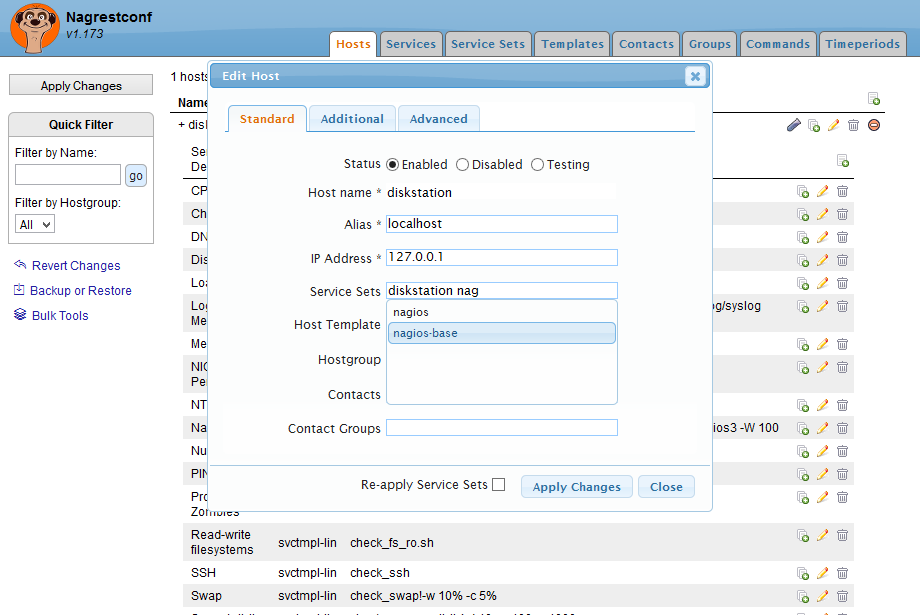The height and width of the screenshot is (615, 921).
Task: Click Apply Changes in Edit Host dialog
Action: pos(576,486)
